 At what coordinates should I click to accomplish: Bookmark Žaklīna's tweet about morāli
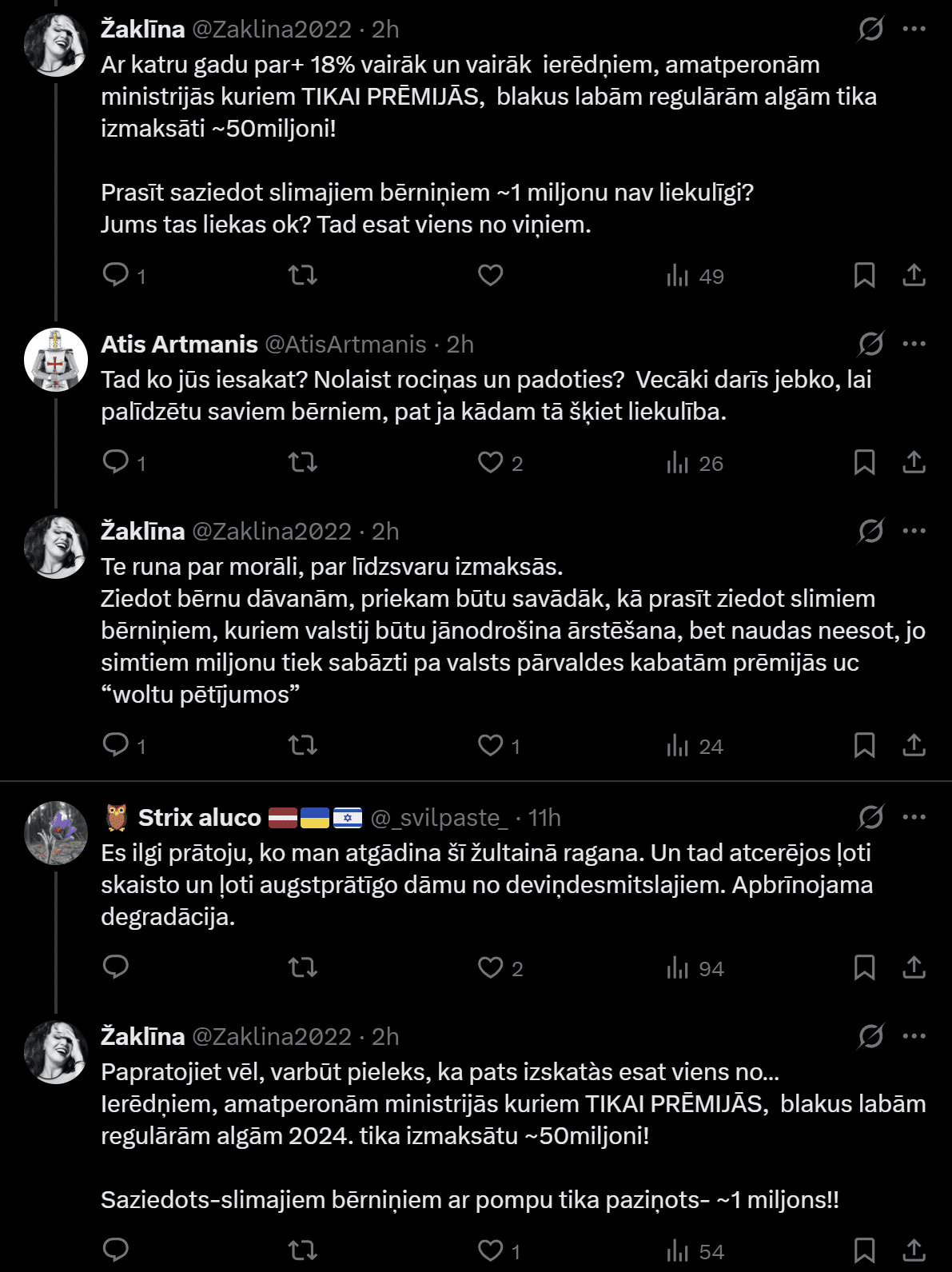(x=864, y=746)
